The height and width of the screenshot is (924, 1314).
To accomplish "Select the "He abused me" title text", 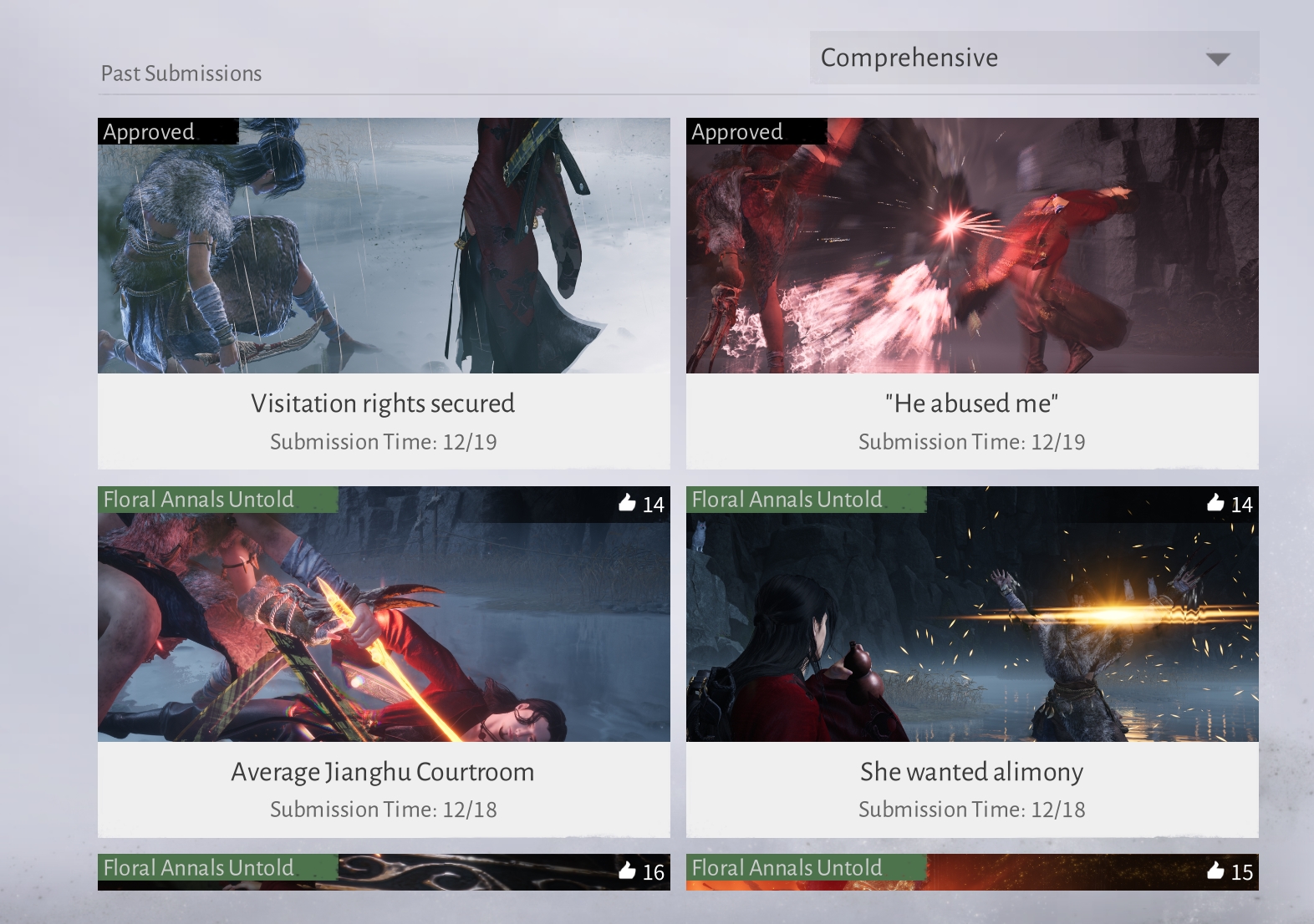I will [x=972, y=404].
